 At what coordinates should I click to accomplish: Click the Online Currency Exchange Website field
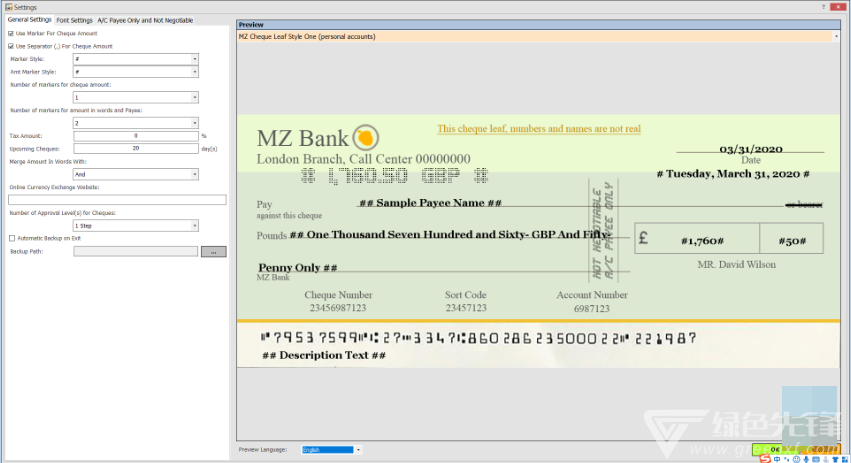click(x=117, y=200)
